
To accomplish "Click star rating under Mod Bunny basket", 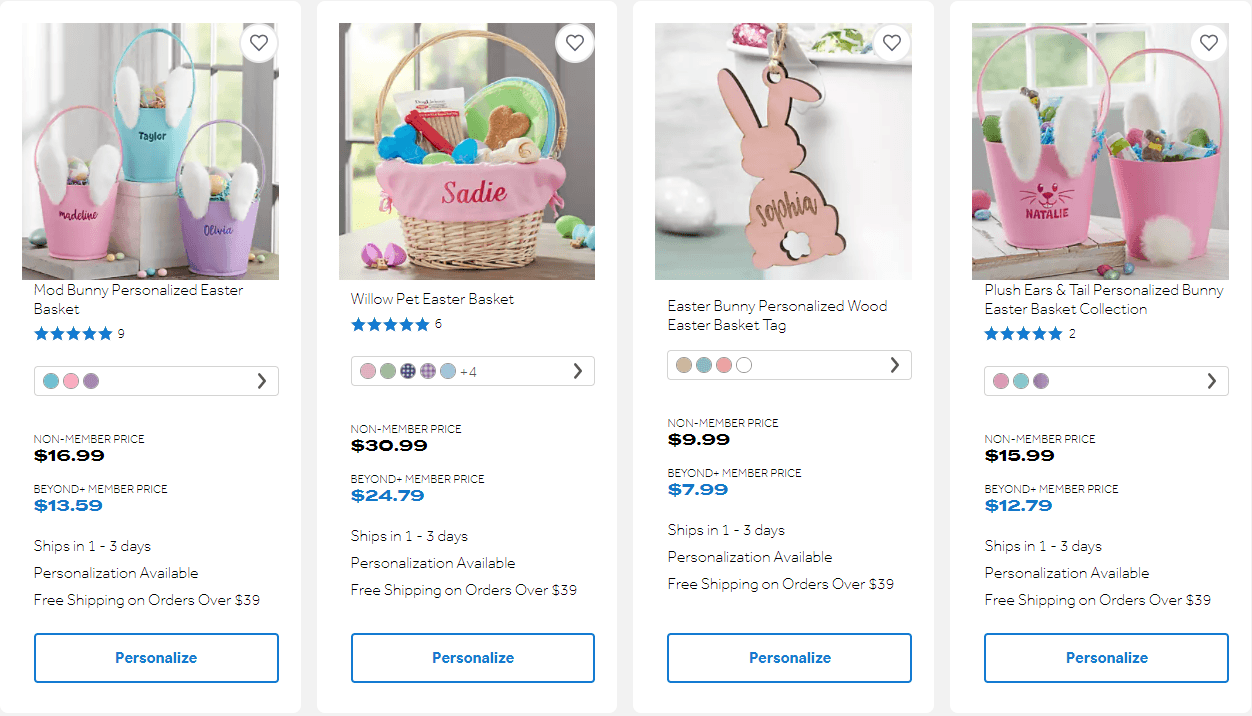I will coord(75,333).
